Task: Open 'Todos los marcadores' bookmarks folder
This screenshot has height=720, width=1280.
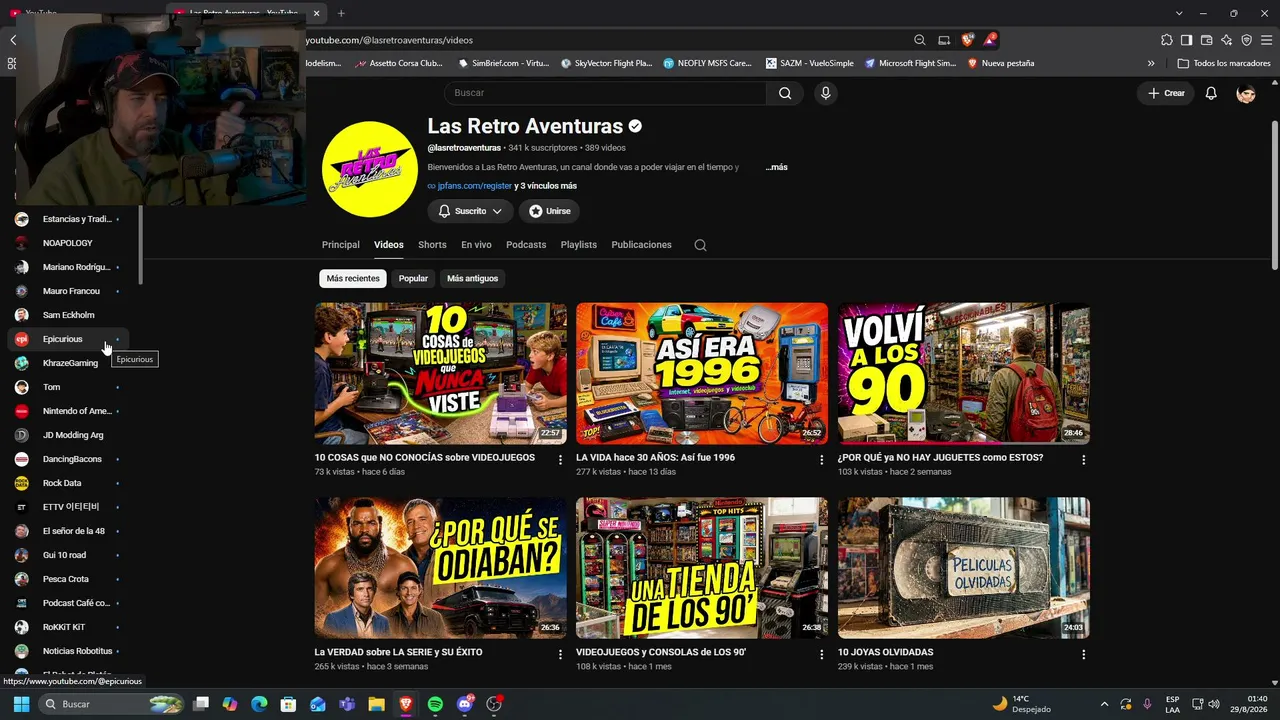Action: point(1224,63)
